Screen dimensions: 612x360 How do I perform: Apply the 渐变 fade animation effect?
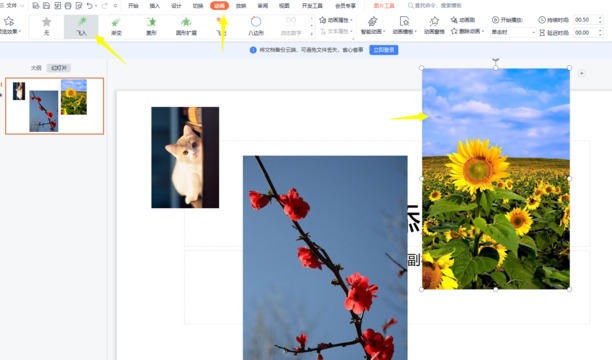(x=116, y=27)
